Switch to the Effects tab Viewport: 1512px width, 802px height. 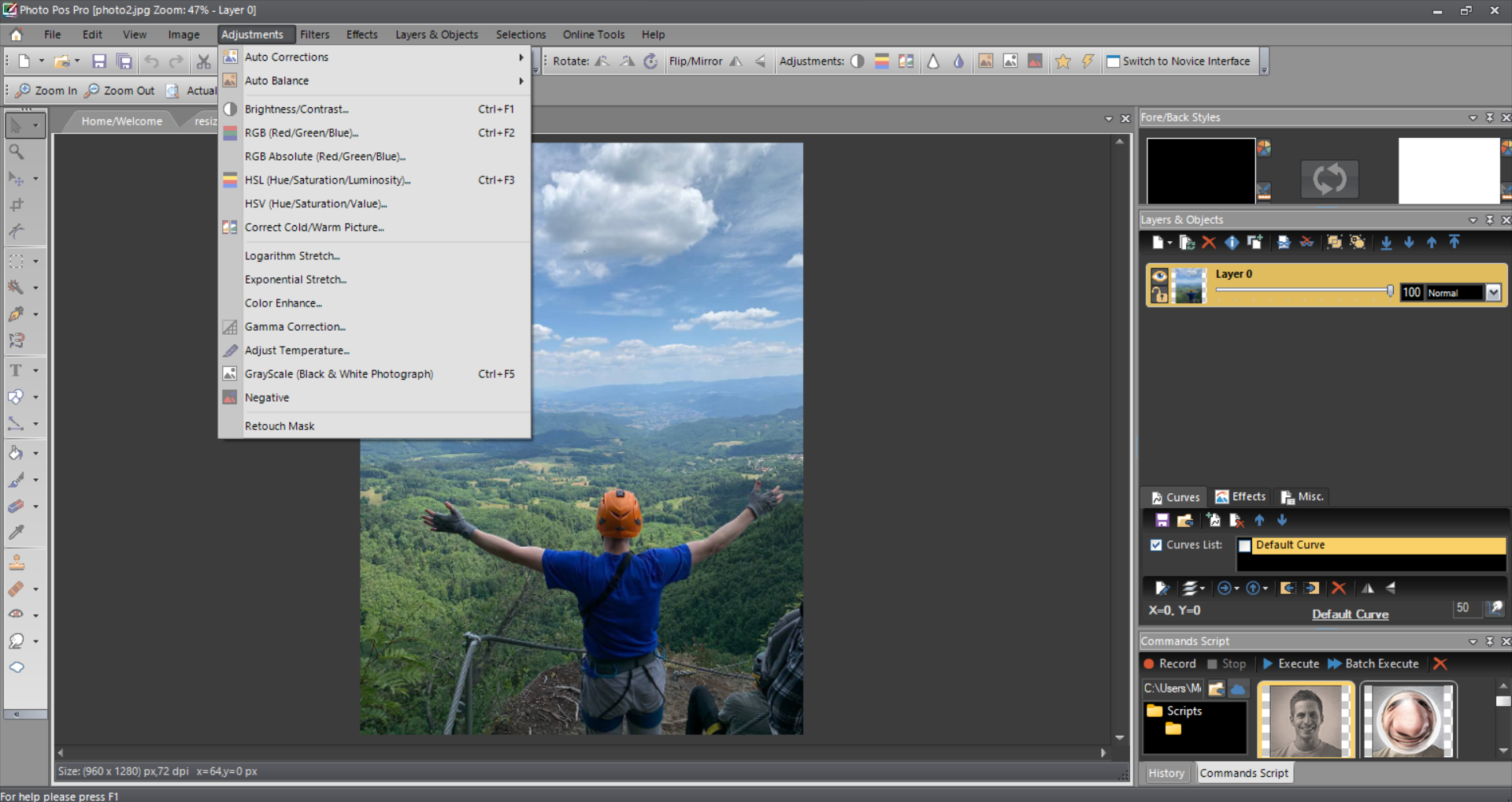1240,497
